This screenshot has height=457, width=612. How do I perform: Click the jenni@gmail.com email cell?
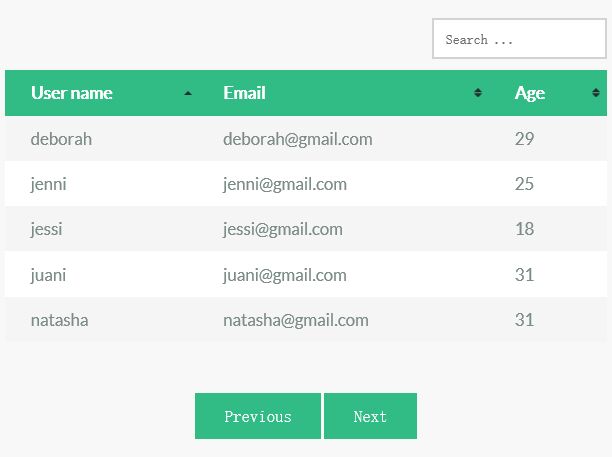(x=285, y=184)
